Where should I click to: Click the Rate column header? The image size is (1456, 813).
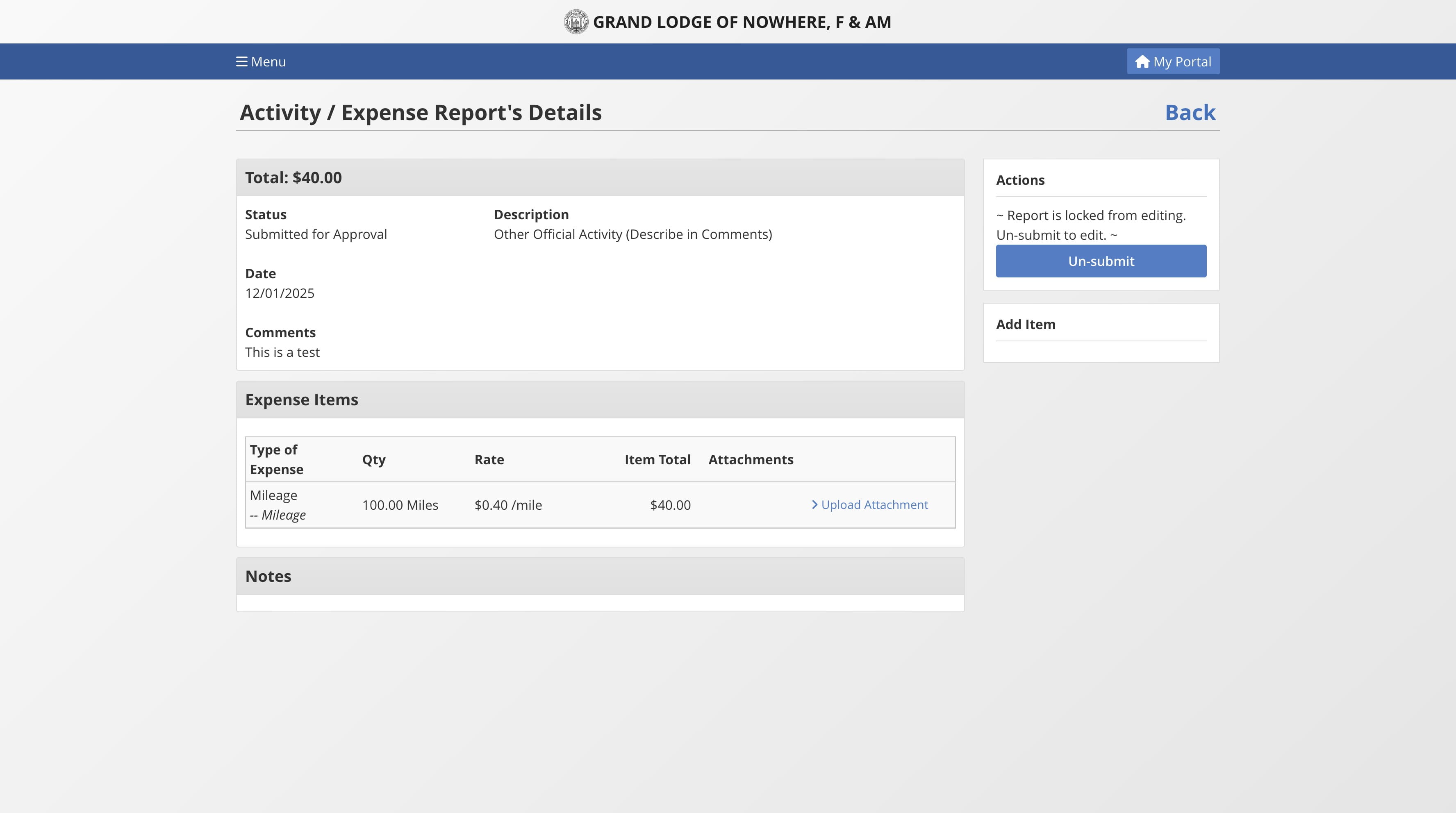pos(489,460)
